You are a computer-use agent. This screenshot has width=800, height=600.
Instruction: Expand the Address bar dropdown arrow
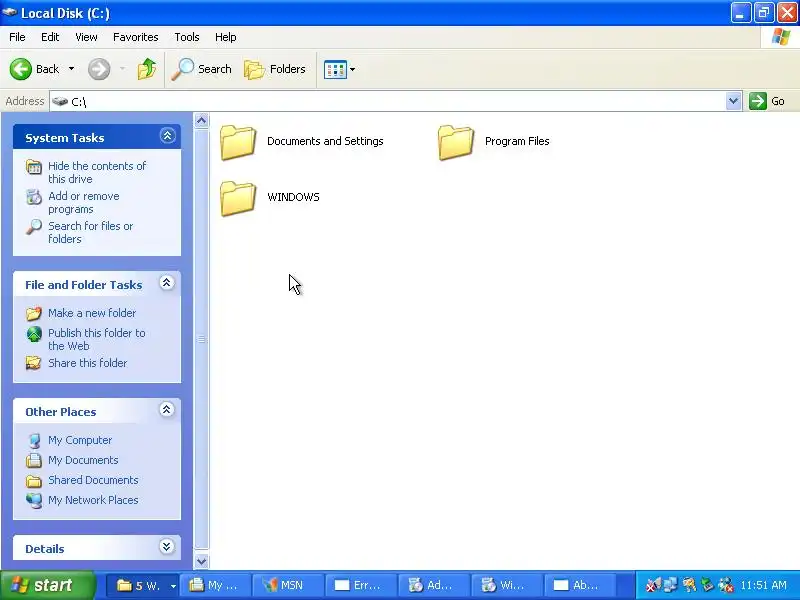pyautogui.click(x=734, y=101)
